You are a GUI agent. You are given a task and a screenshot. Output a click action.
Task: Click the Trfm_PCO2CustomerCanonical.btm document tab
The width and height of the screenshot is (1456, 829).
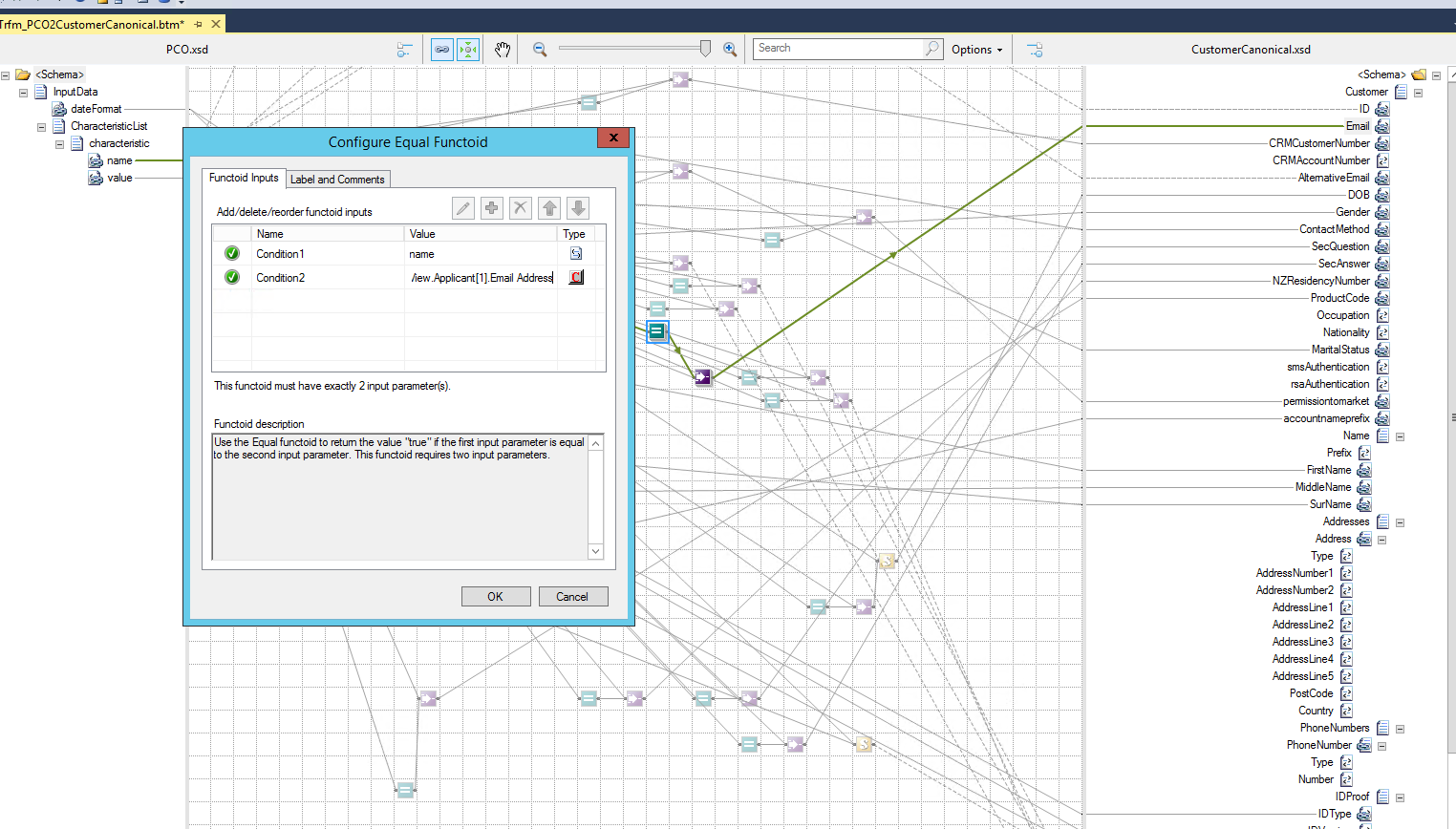pyautogui.click(x=92, y=24)
